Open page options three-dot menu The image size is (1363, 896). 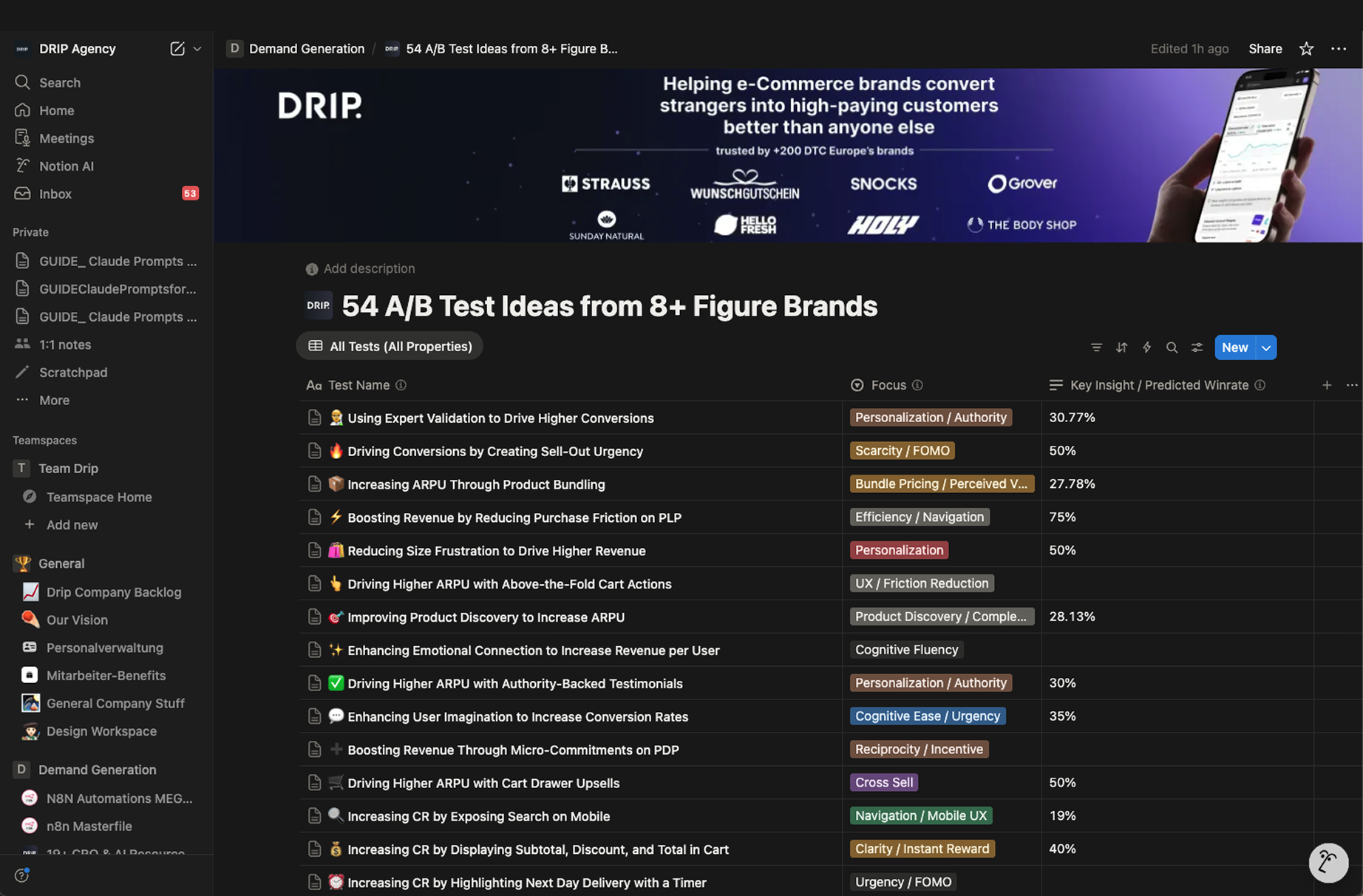pyautogui.click(x=1339, y=49)
